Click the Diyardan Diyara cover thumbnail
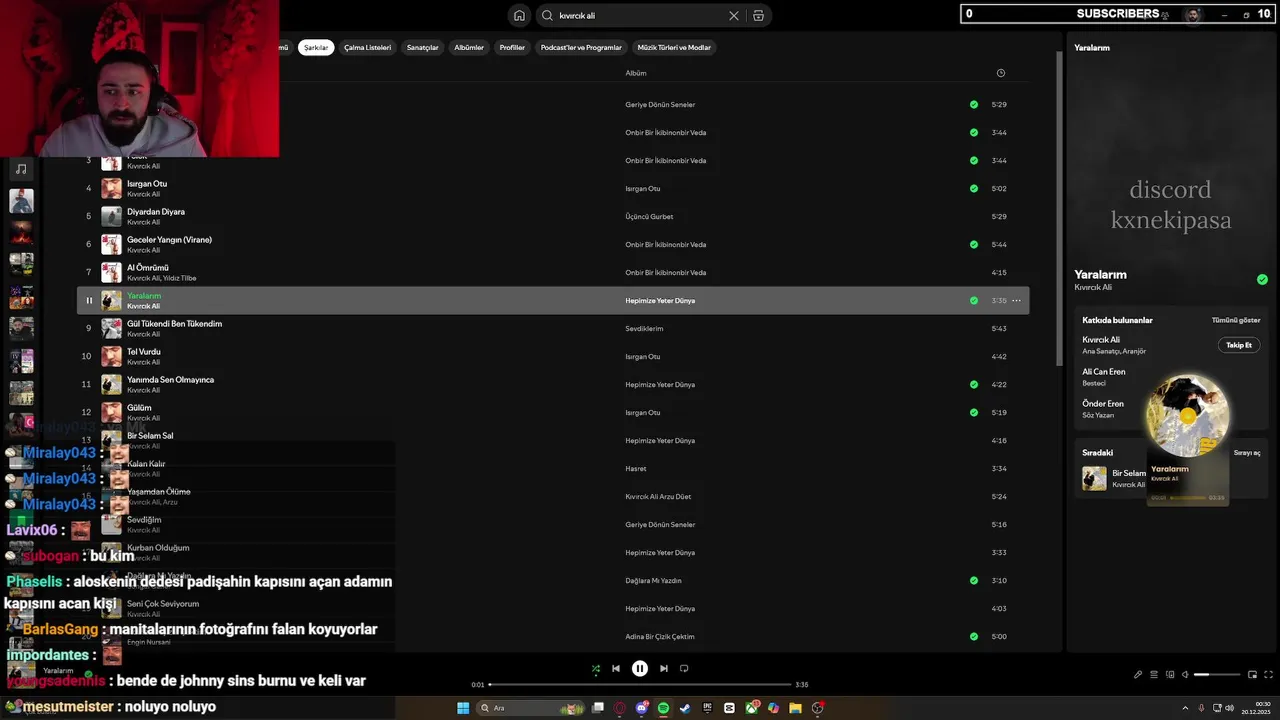1280x720 pixels. click(x=111, y=216)
